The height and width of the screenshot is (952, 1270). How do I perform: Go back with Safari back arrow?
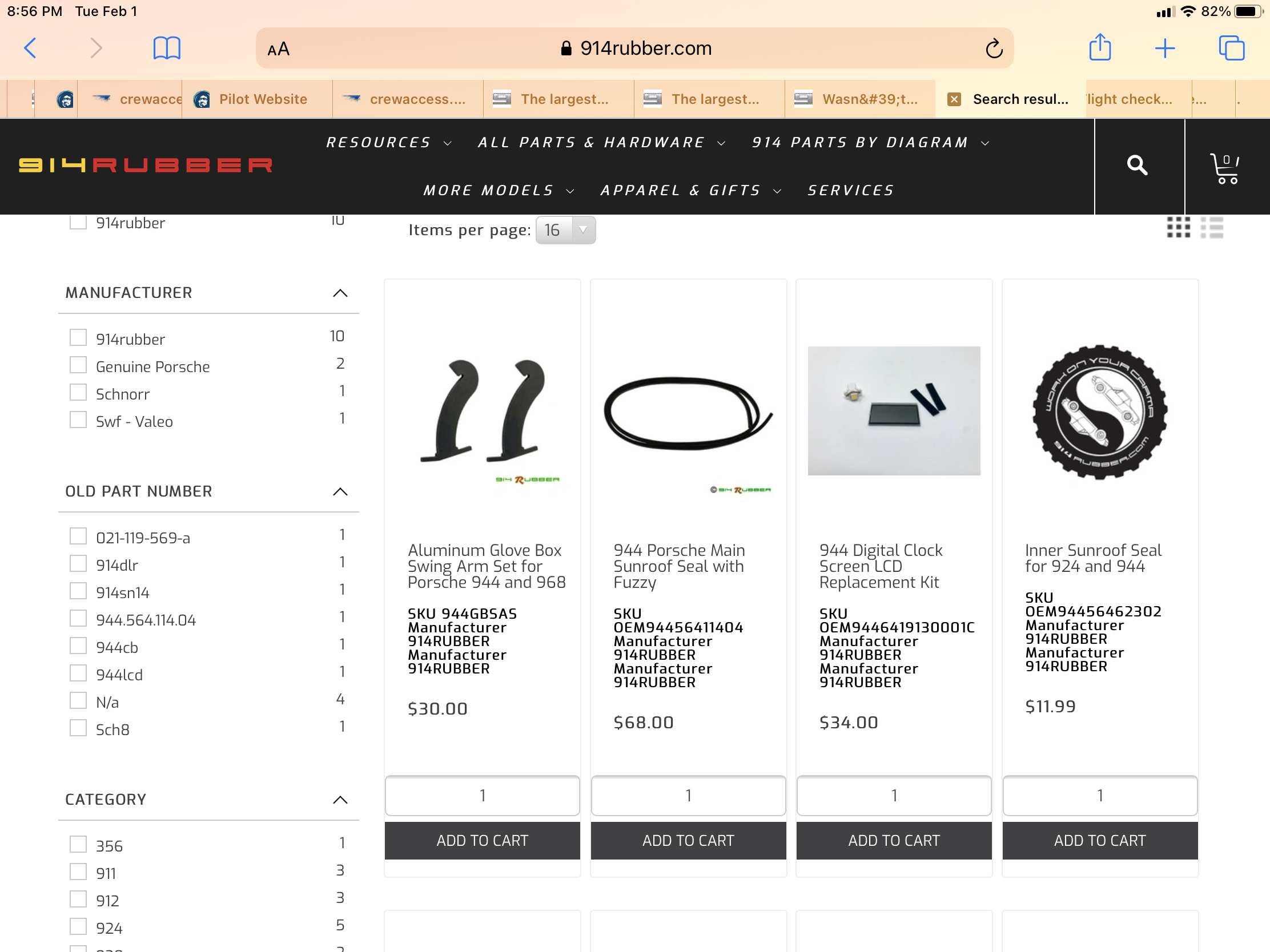(x=30, y=47)
